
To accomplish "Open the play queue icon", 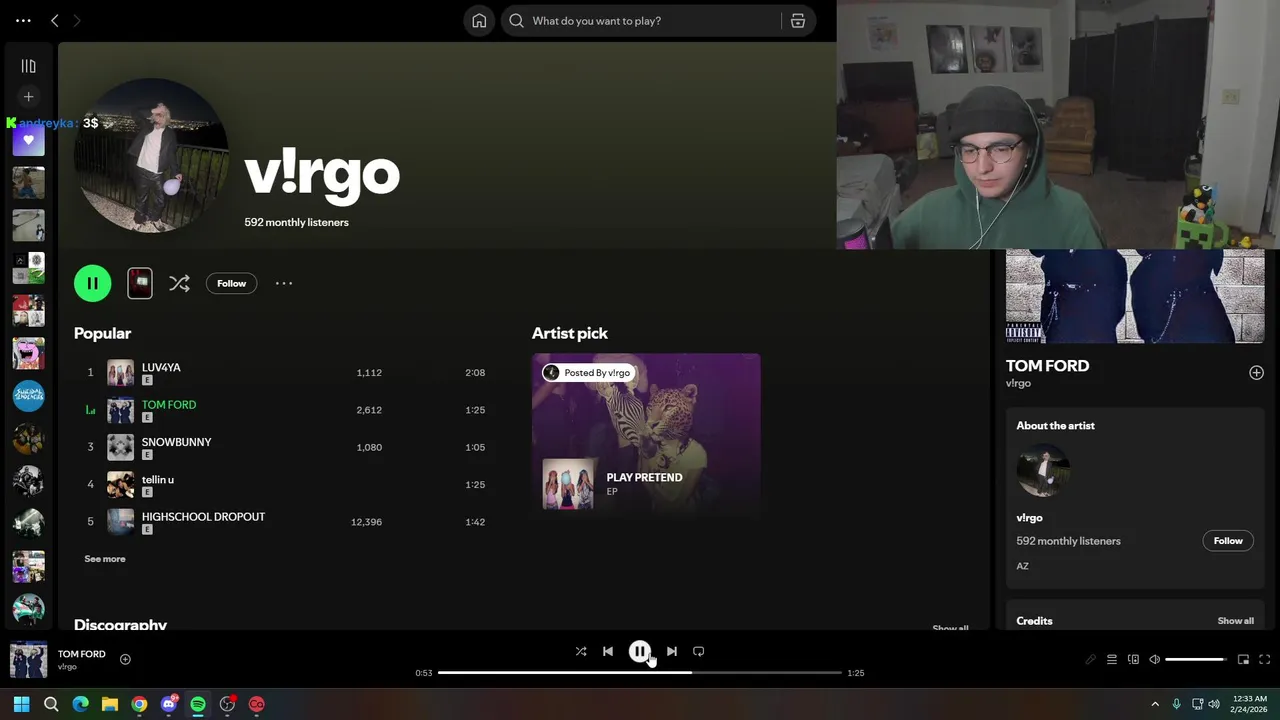I will coord(1112,659).
